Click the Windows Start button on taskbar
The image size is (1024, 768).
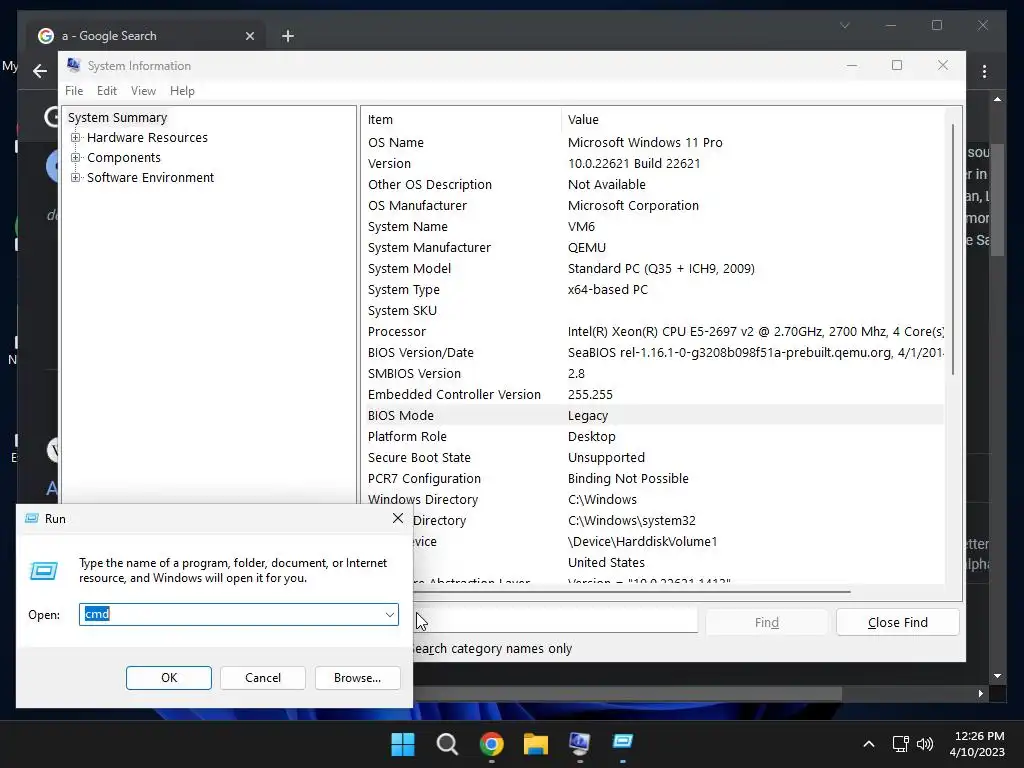click(x=403, y=744)
